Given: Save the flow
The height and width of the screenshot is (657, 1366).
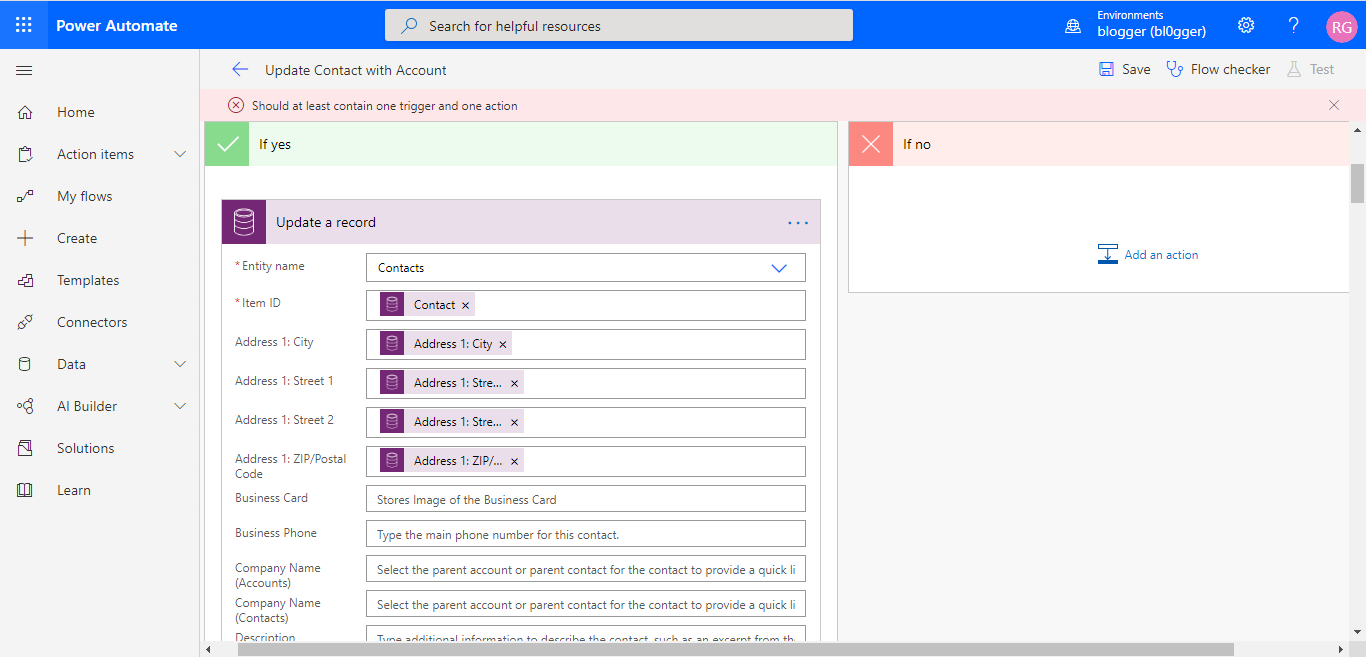Looking at the screenshot, I should (x=1125, y=69).
